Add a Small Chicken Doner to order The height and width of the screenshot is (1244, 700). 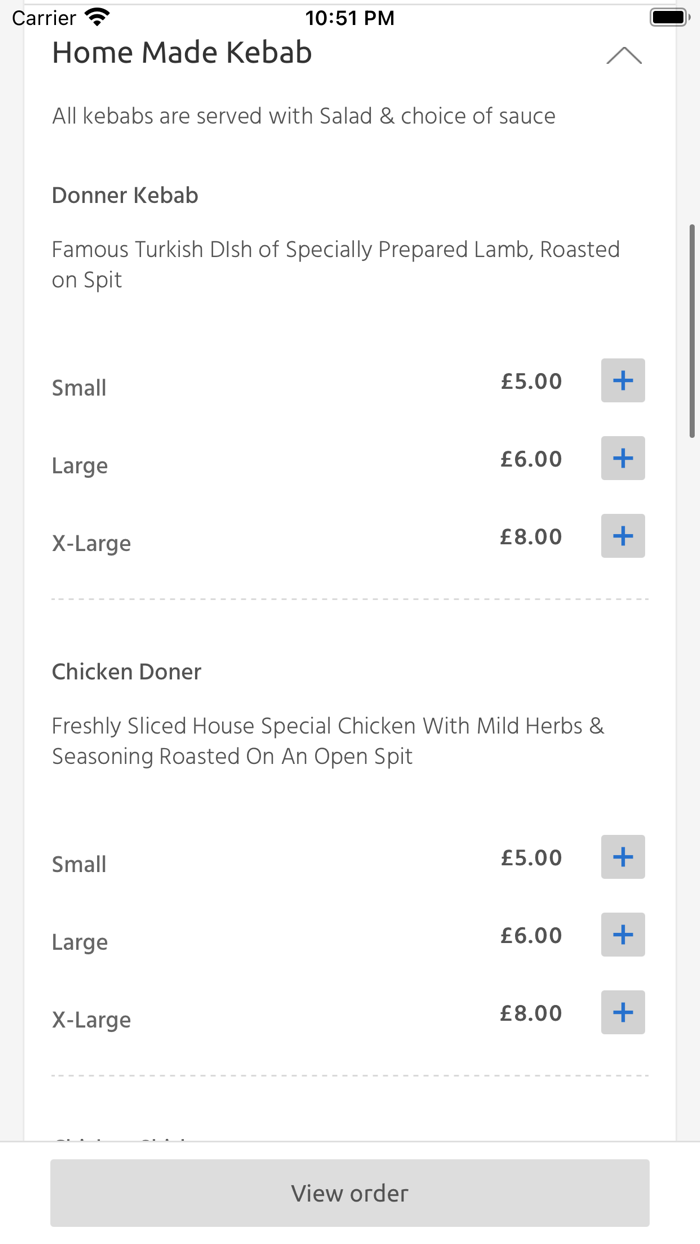(x=622, y=857)
